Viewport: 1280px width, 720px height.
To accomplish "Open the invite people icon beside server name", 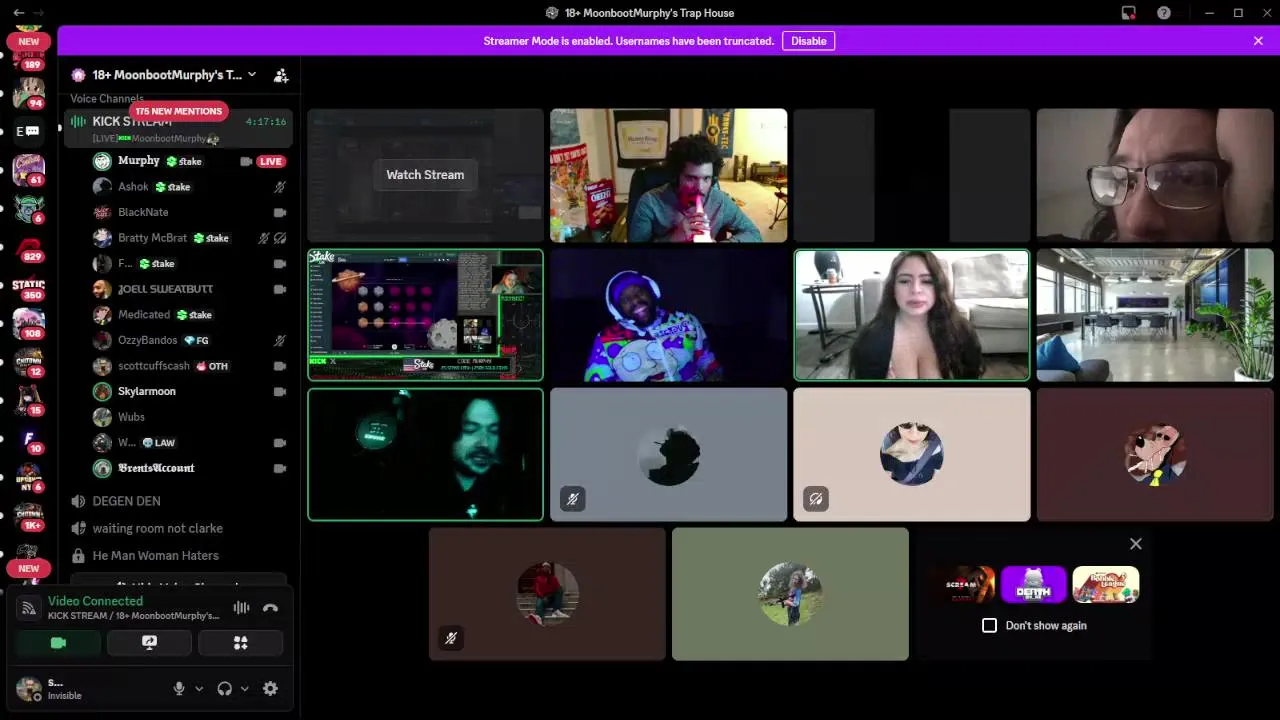I will 281,75.
